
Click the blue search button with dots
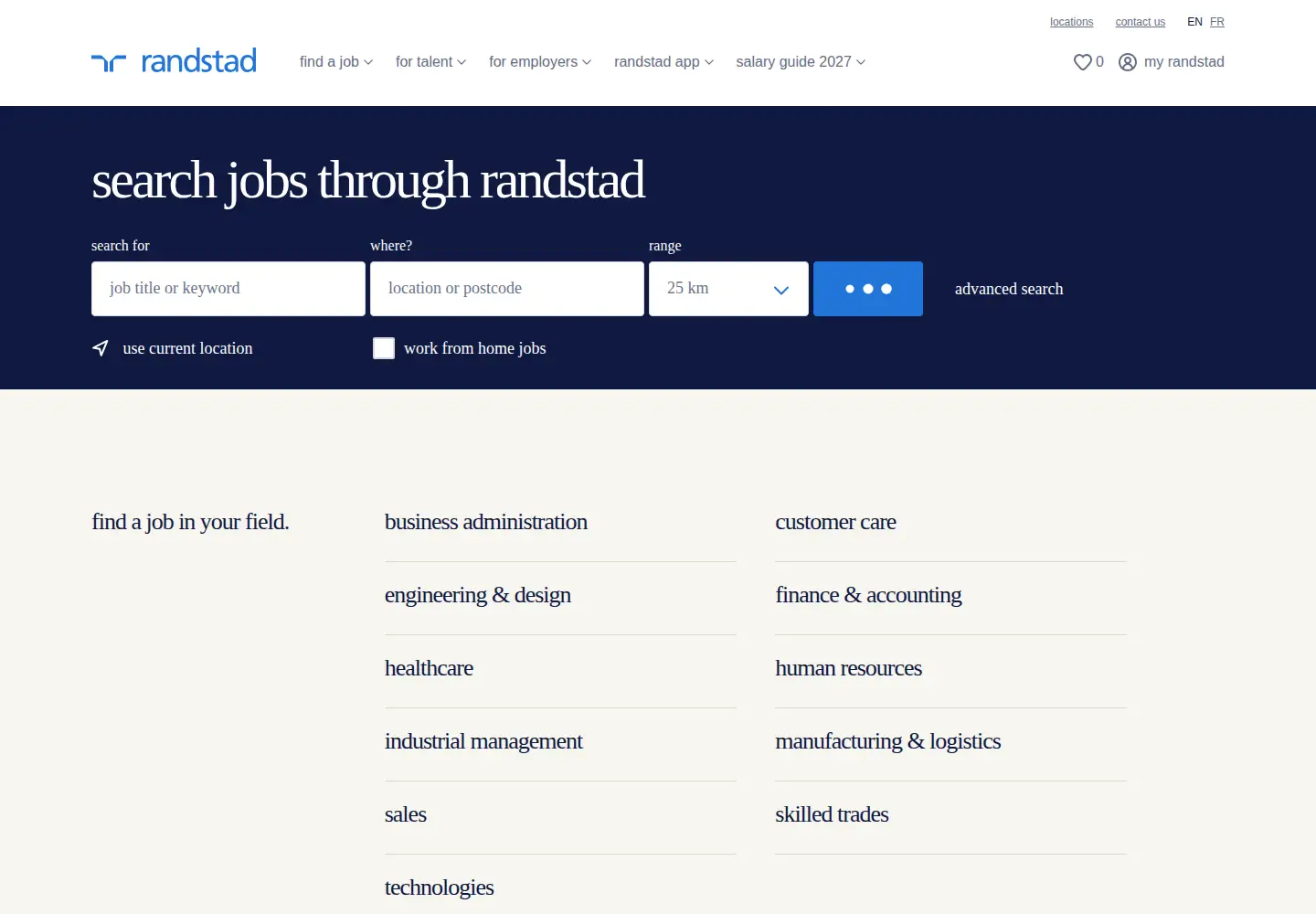point(868,289)
